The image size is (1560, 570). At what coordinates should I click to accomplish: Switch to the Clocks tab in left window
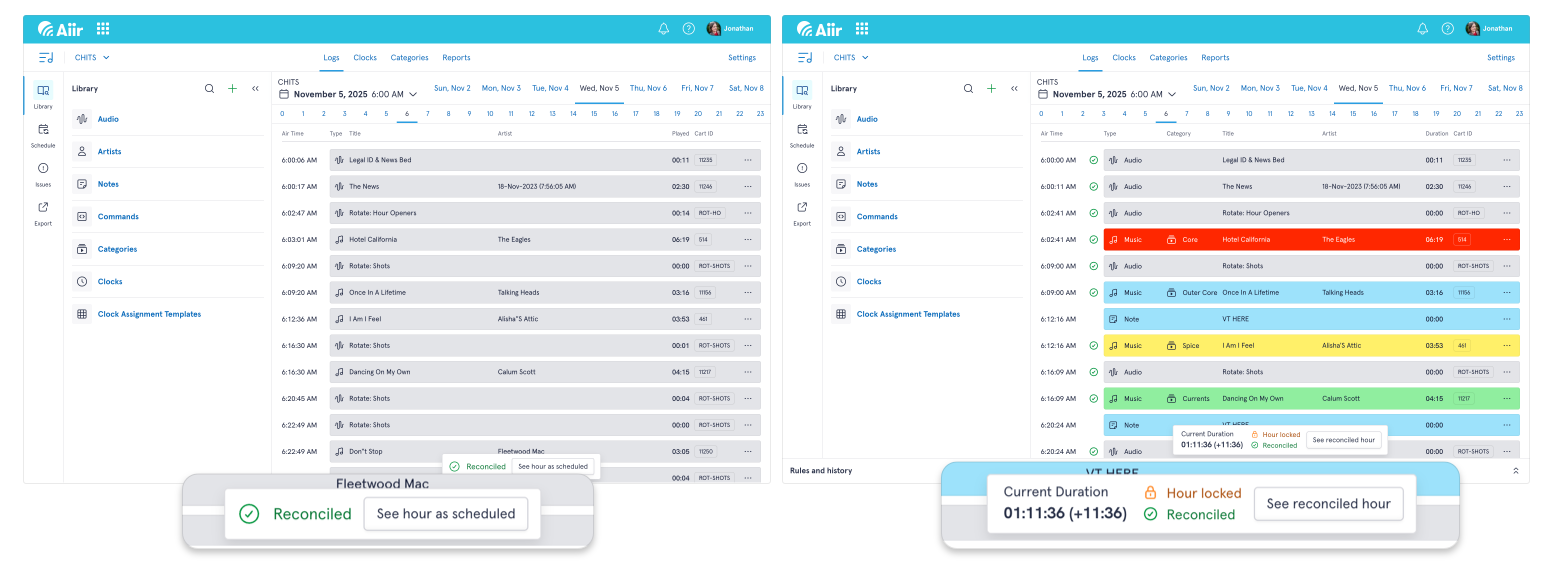point(365,58)
